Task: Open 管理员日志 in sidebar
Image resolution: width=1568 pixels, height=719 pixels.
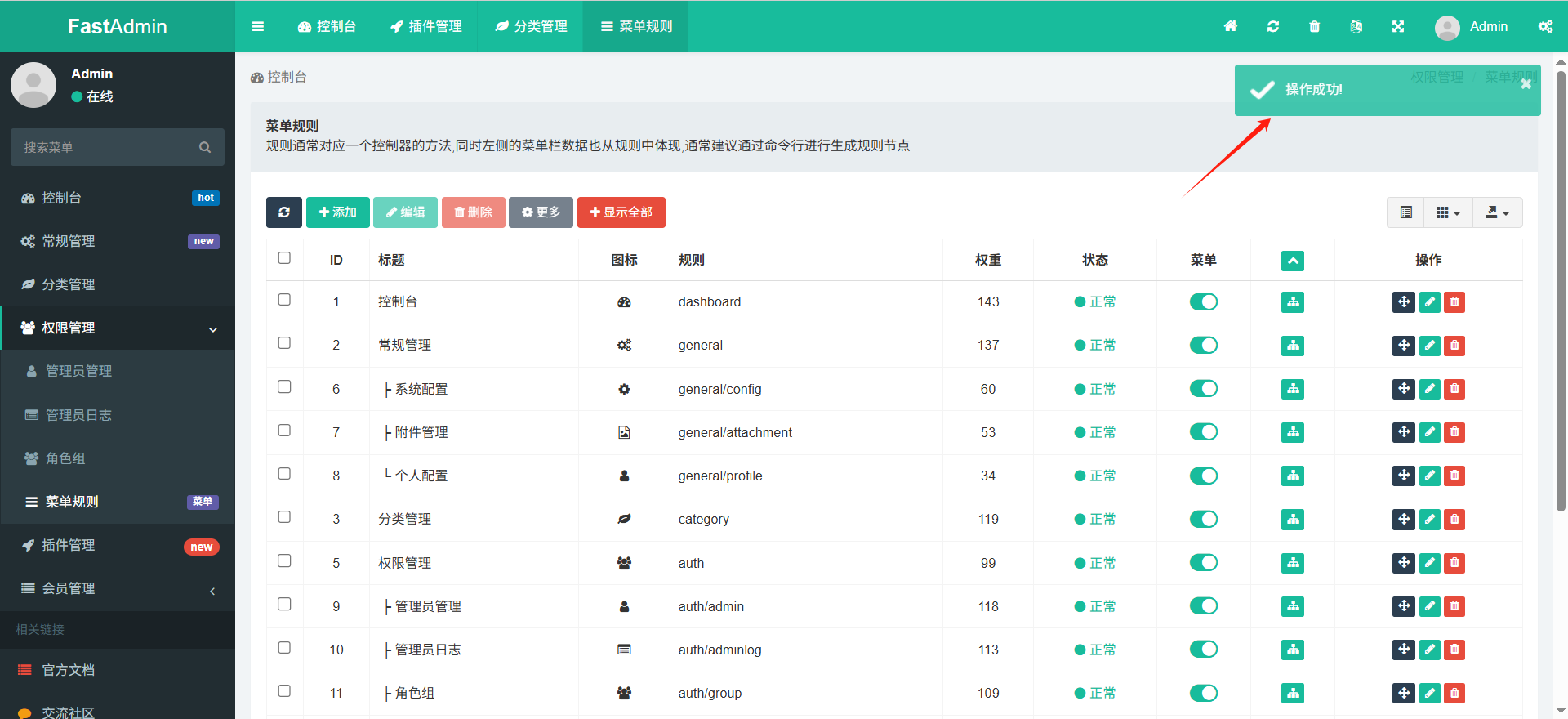Action: click(x=118, y=415)
